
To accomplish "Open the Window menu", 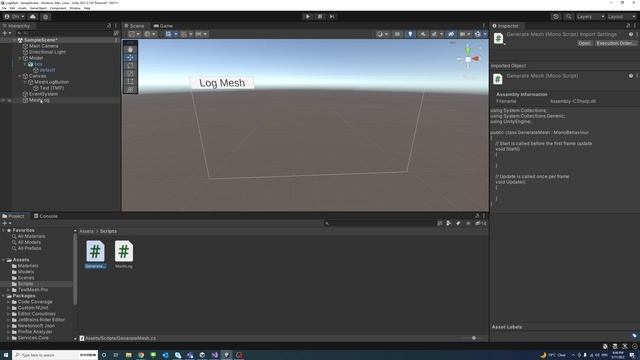I will [x=75, y=8].
